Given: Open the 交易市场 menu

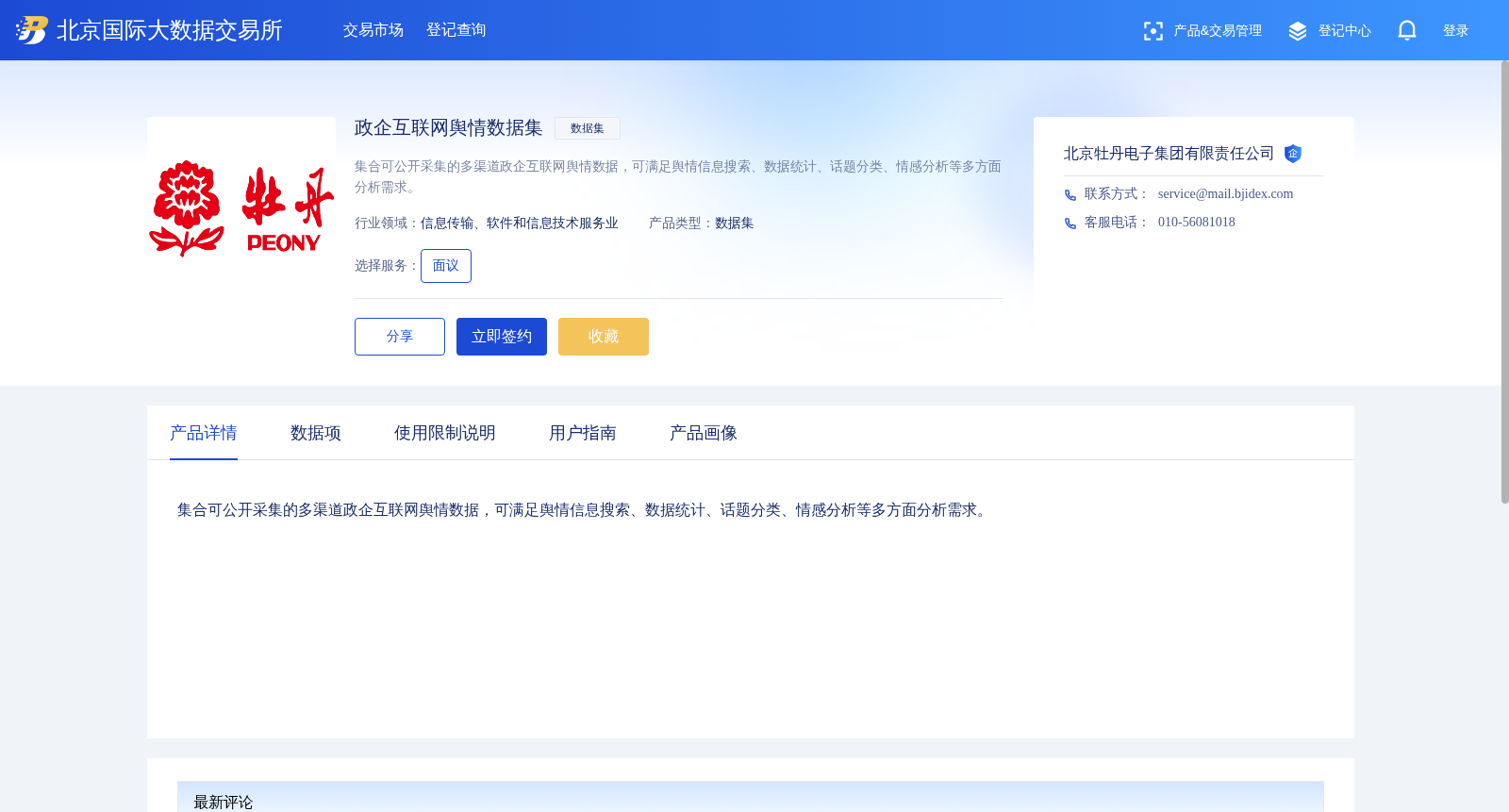Looking at the screenshot, I should coord(373,30).
